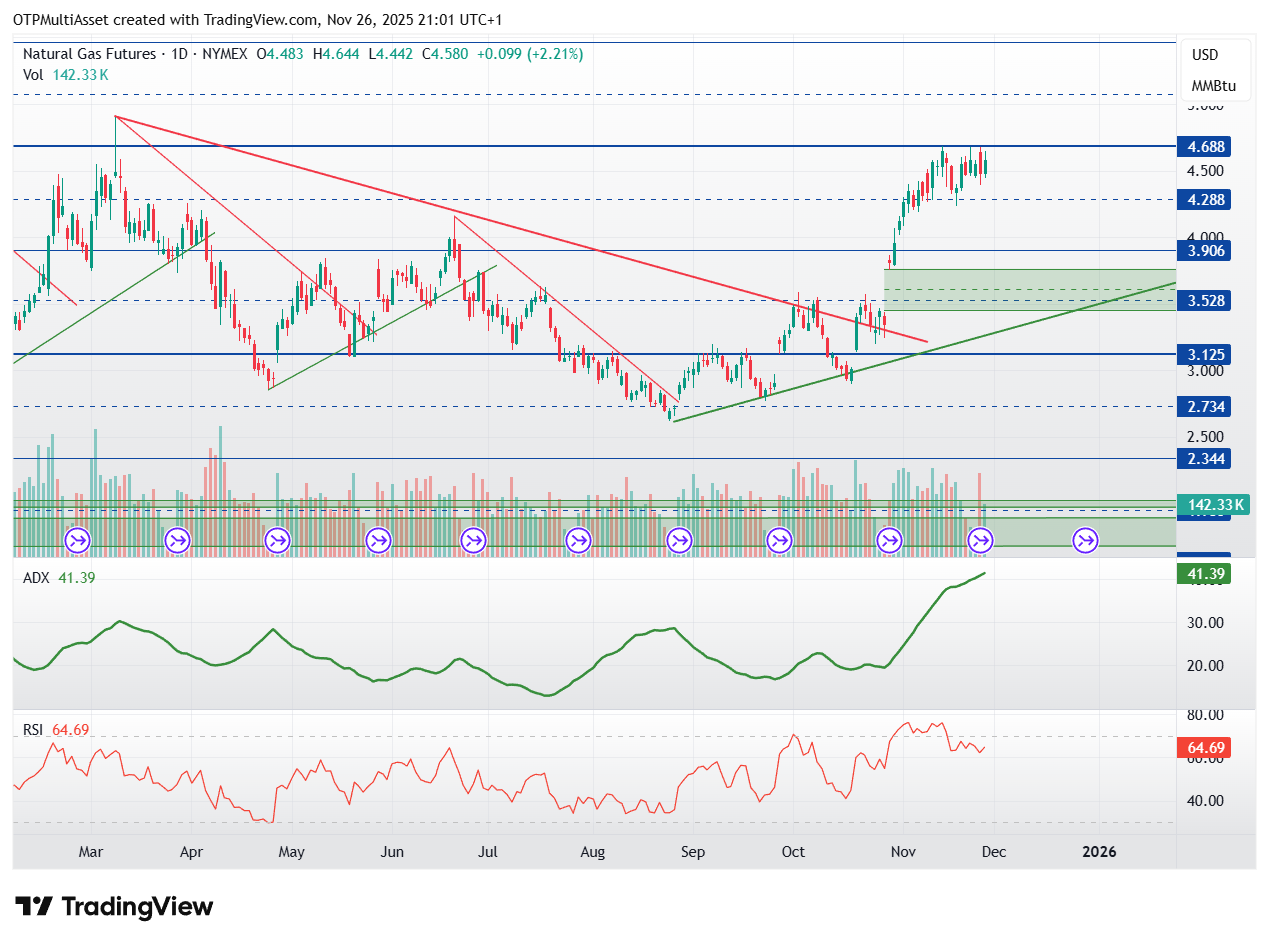Select the rollover marker near December
This screenshot has width=1269, height=944.
pos(981,541)
